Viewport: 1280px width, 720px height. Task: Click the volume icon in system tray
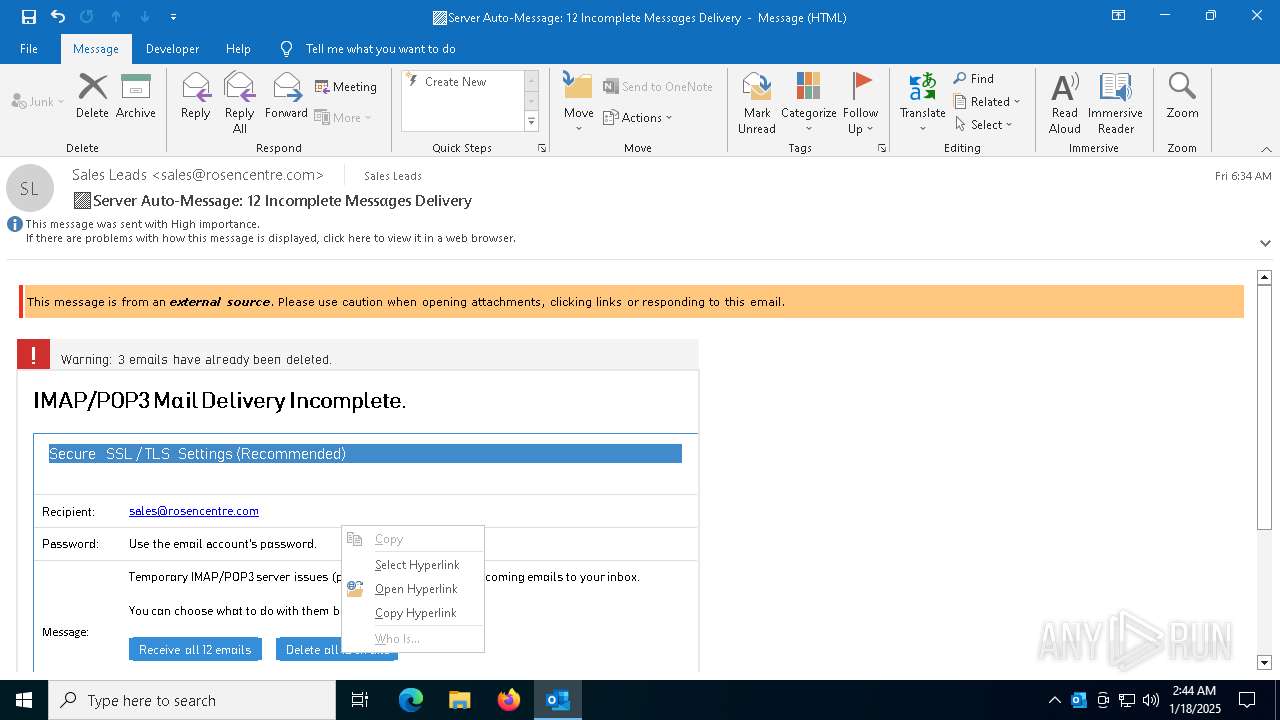[x=1150, y=700]
